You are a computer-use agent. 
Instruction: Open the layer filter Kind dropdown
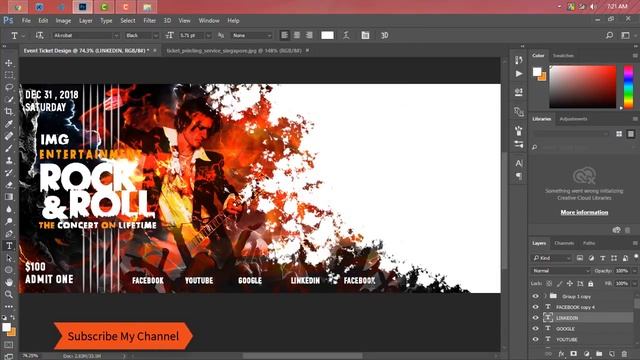(x=551, y=258)
